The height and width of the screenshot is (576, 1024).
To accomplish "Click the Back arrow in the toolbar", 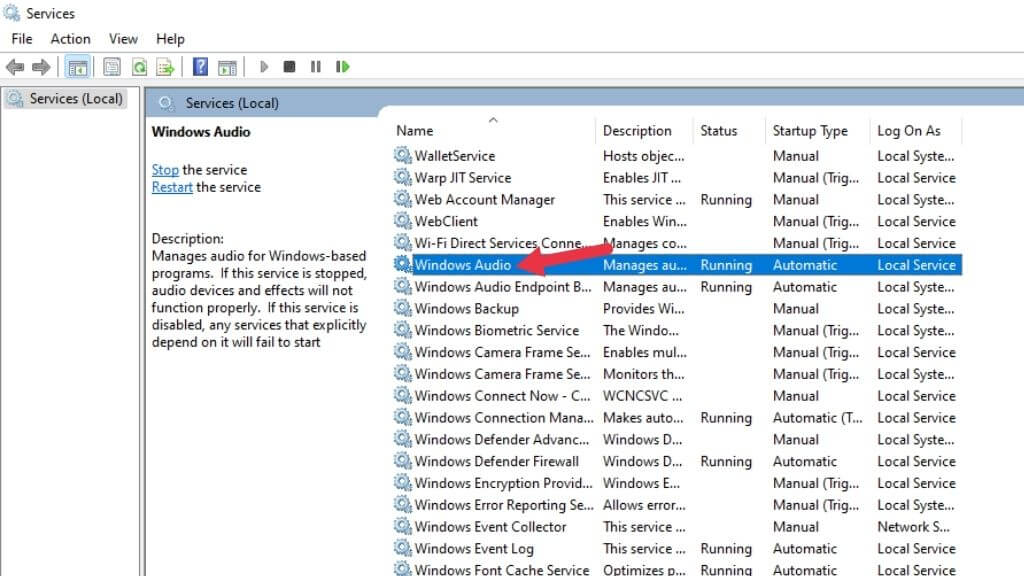I will pos(14,67).
